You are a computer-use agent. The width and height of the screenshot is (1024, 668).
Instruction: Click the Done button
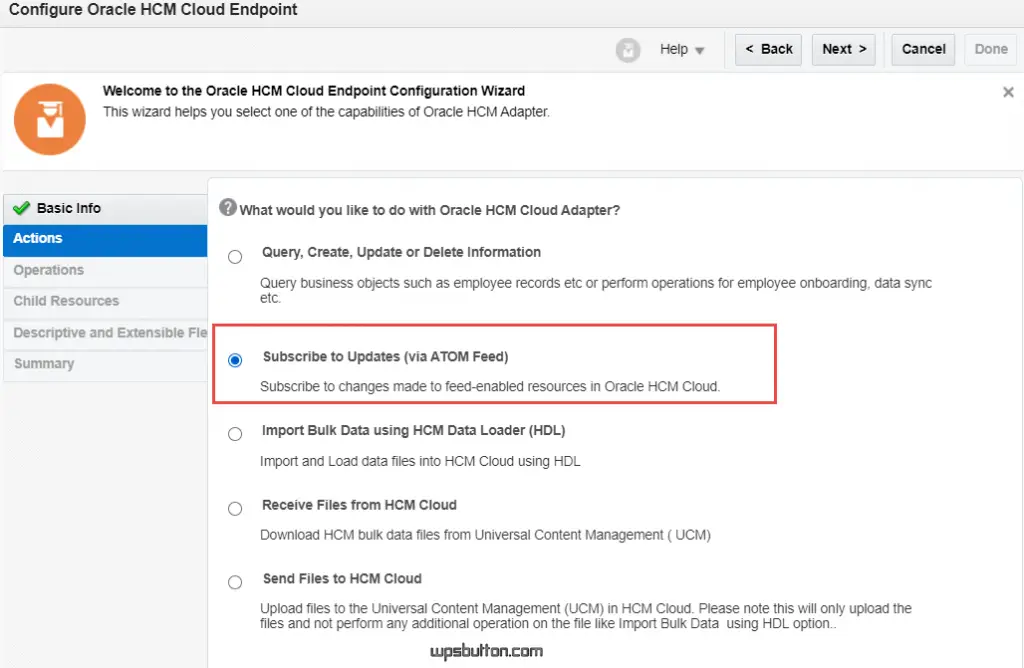point(990,50)
